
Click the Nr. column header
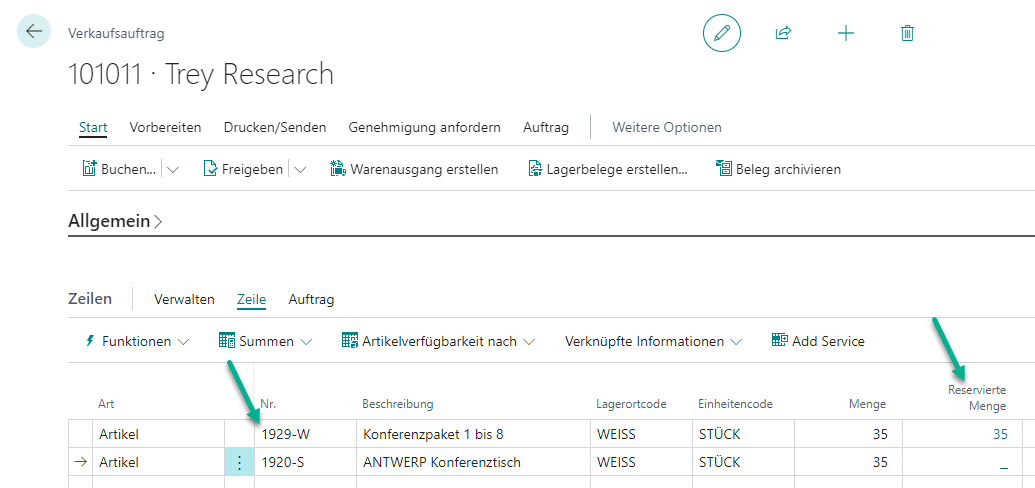coord(267,403)
